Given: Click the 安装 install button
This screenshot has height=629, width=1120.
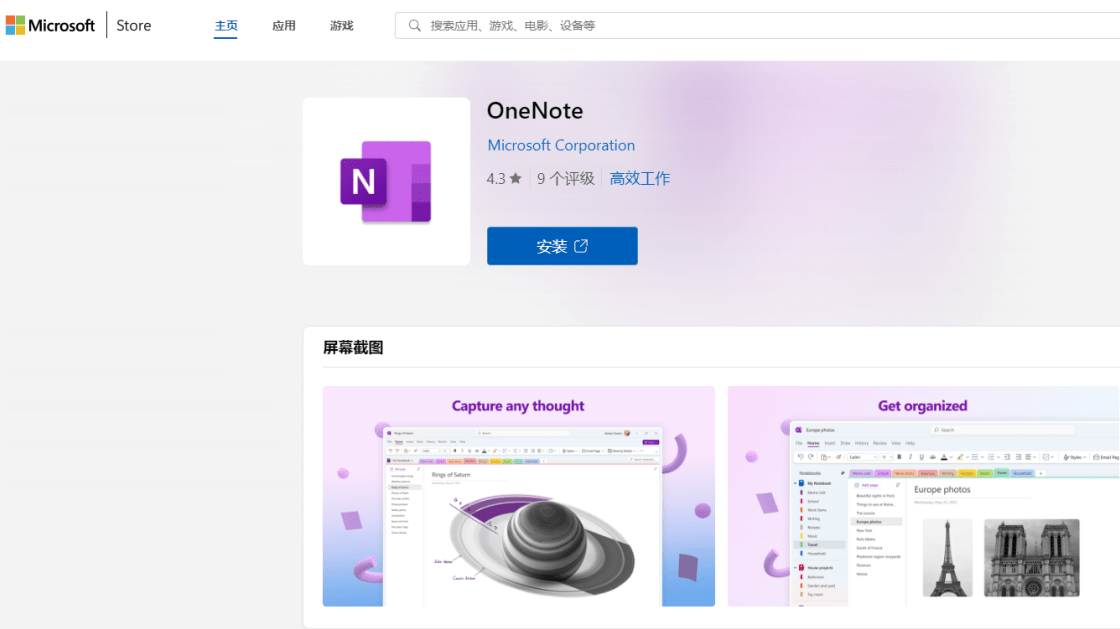Looking at the screenshot, I should click(x=562, y=246).
